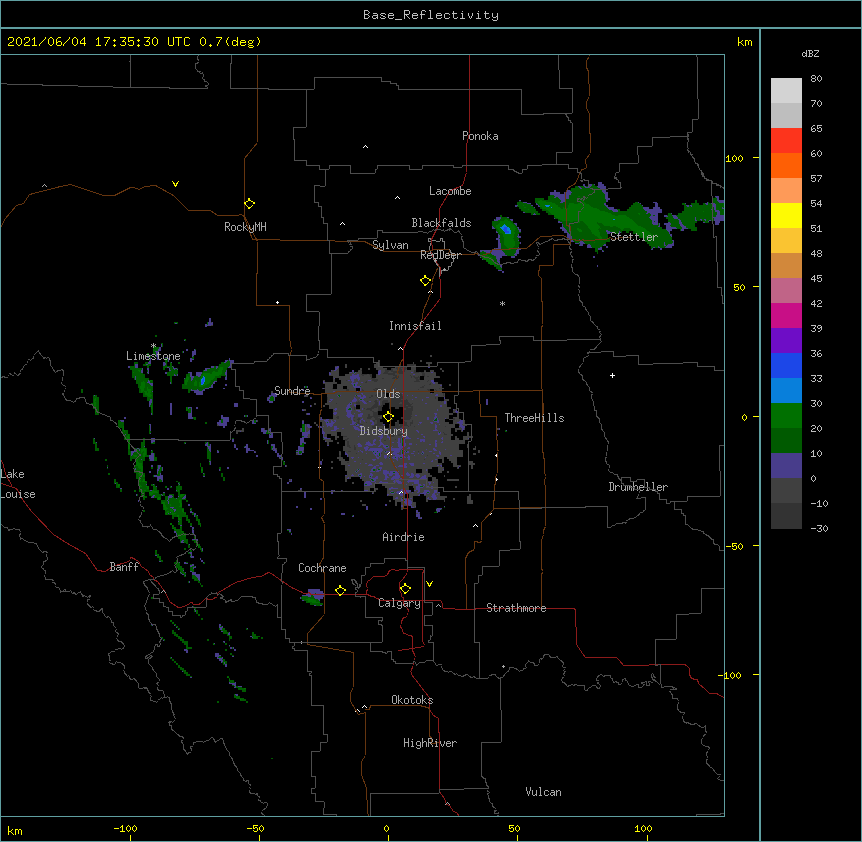Click the Olds label
This screenshot has height=842, width=862.
pos(388,394)
